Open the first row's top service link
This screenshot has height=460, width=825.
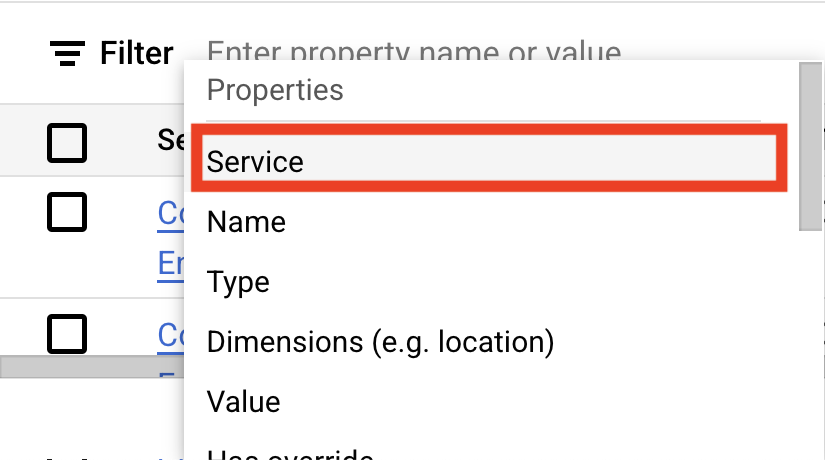pyautogui.click(x=171, y=213)
